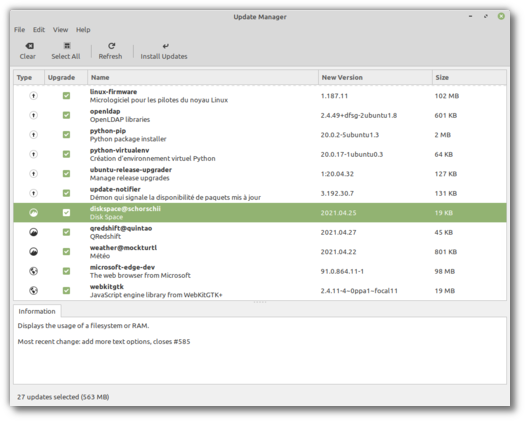Open the Help menu
The height and width of the screenshot is (422, 526).
coord(83,30)
